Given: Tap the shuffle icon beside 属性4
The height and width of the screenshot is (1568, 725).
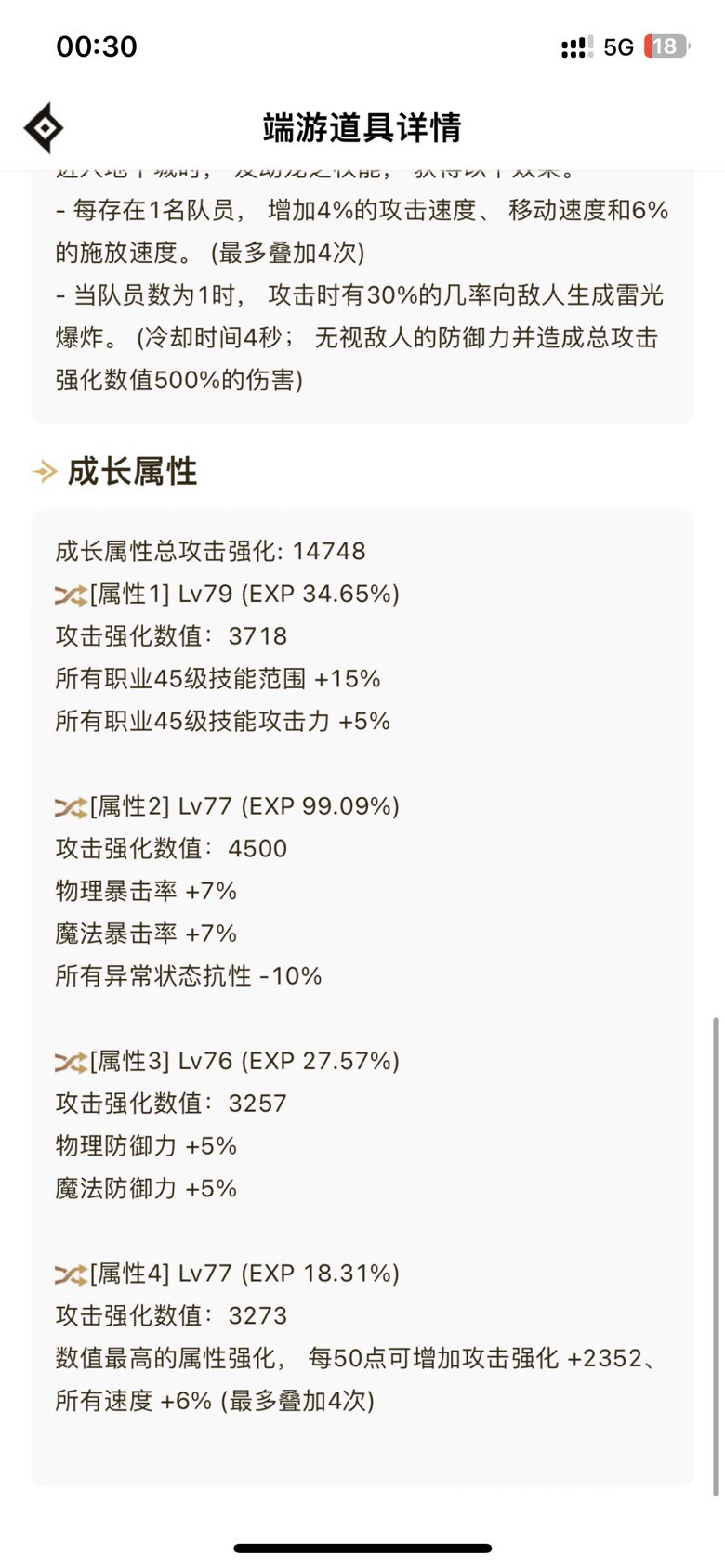Looking at the screenshot, I should (71, 1274).
